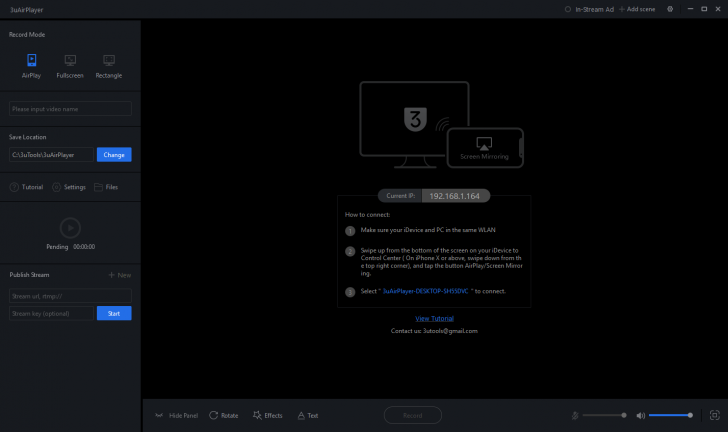Image resolution: width=728 pixels, height=432 pixels.
Task: Select Rectangle record mode
Action: coord(109,66)
